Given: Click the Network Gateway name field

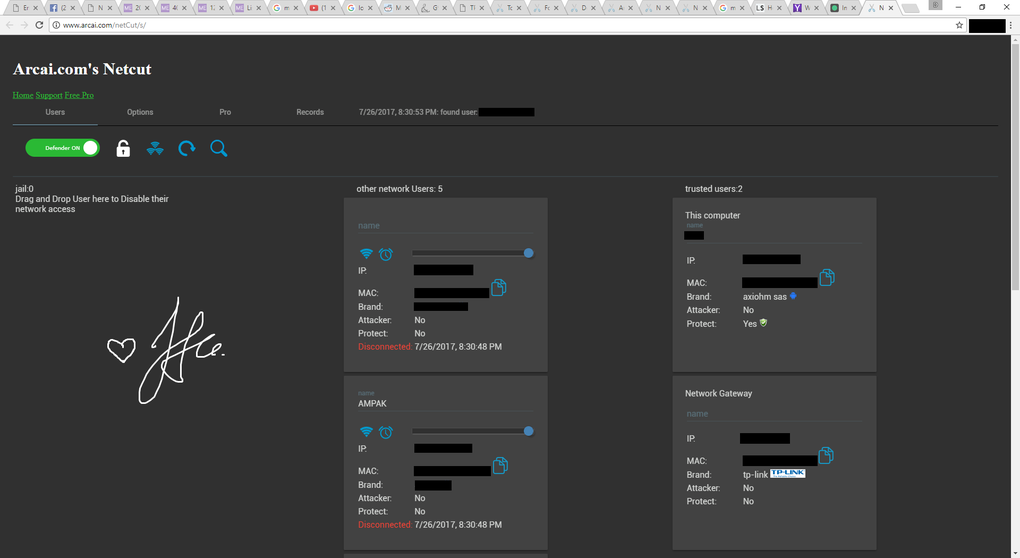Looking at the screenshot, I should [774, 414].
